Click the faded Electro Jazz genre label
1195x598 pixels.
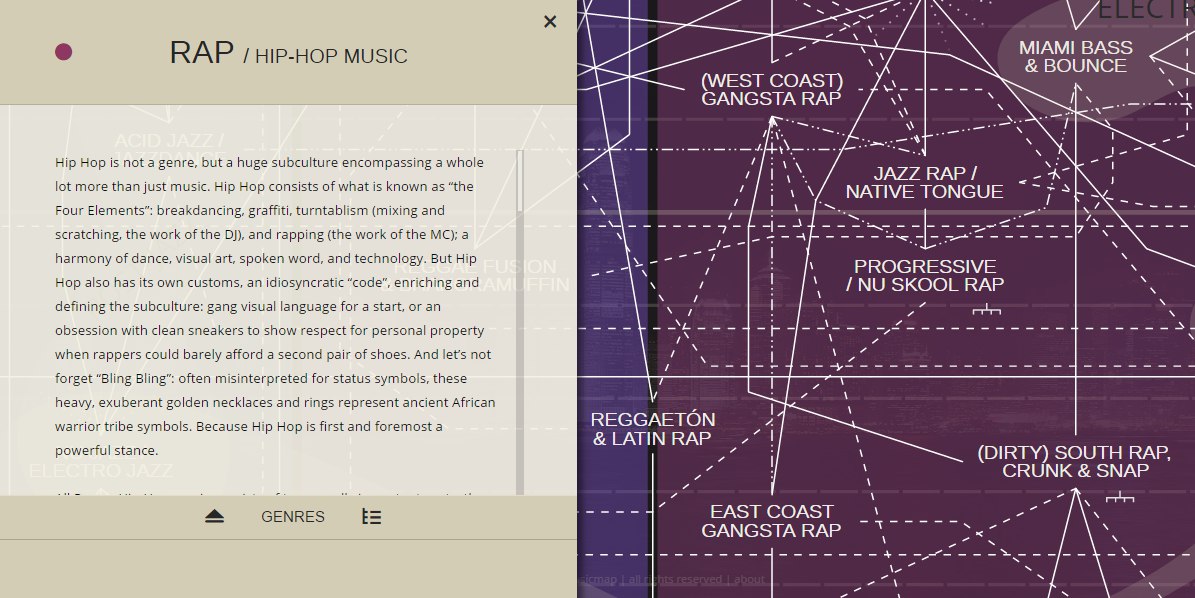(101, 470)
